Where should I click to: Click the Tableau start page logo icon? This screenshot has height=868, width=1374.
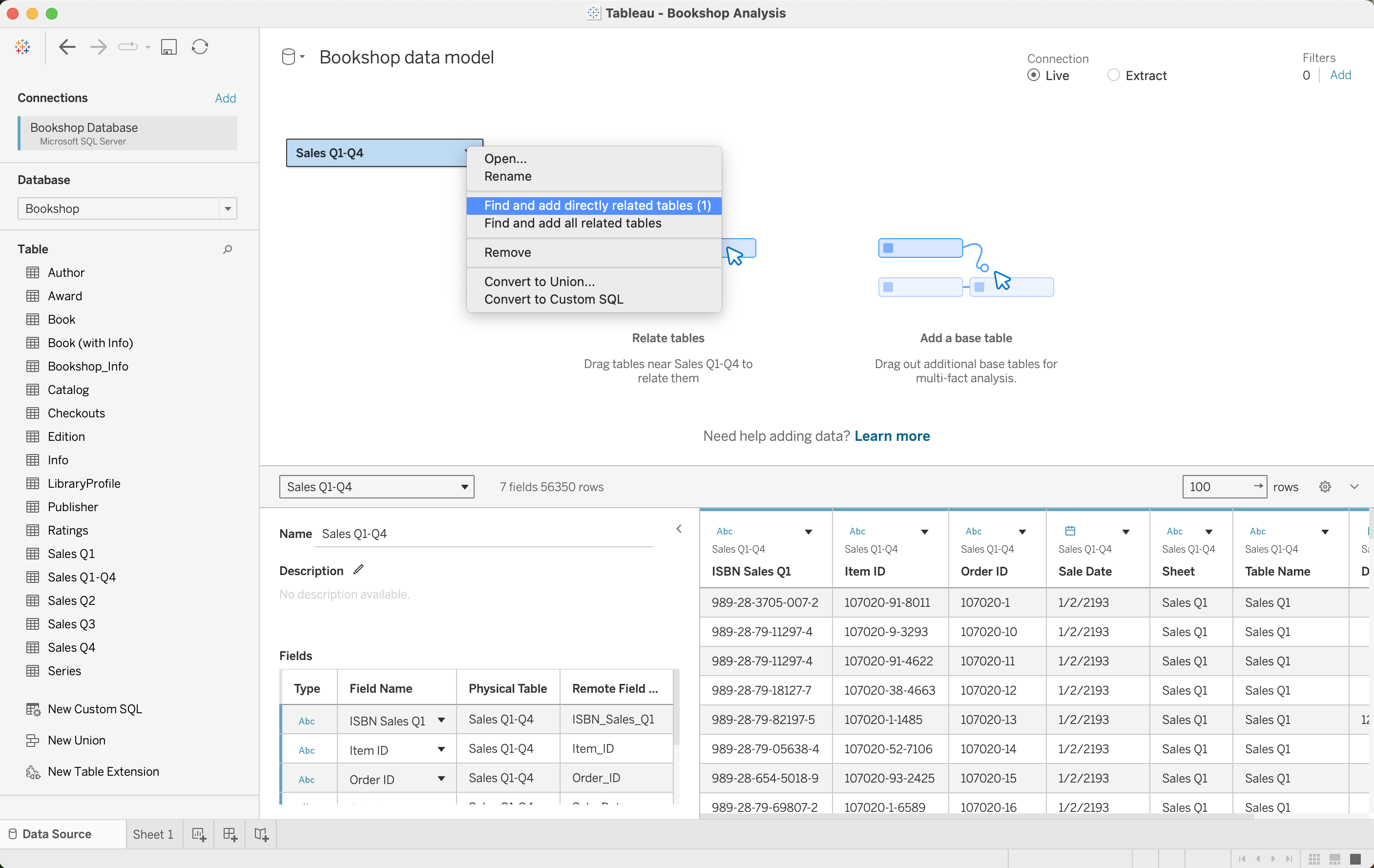click(x=23, y=47)
